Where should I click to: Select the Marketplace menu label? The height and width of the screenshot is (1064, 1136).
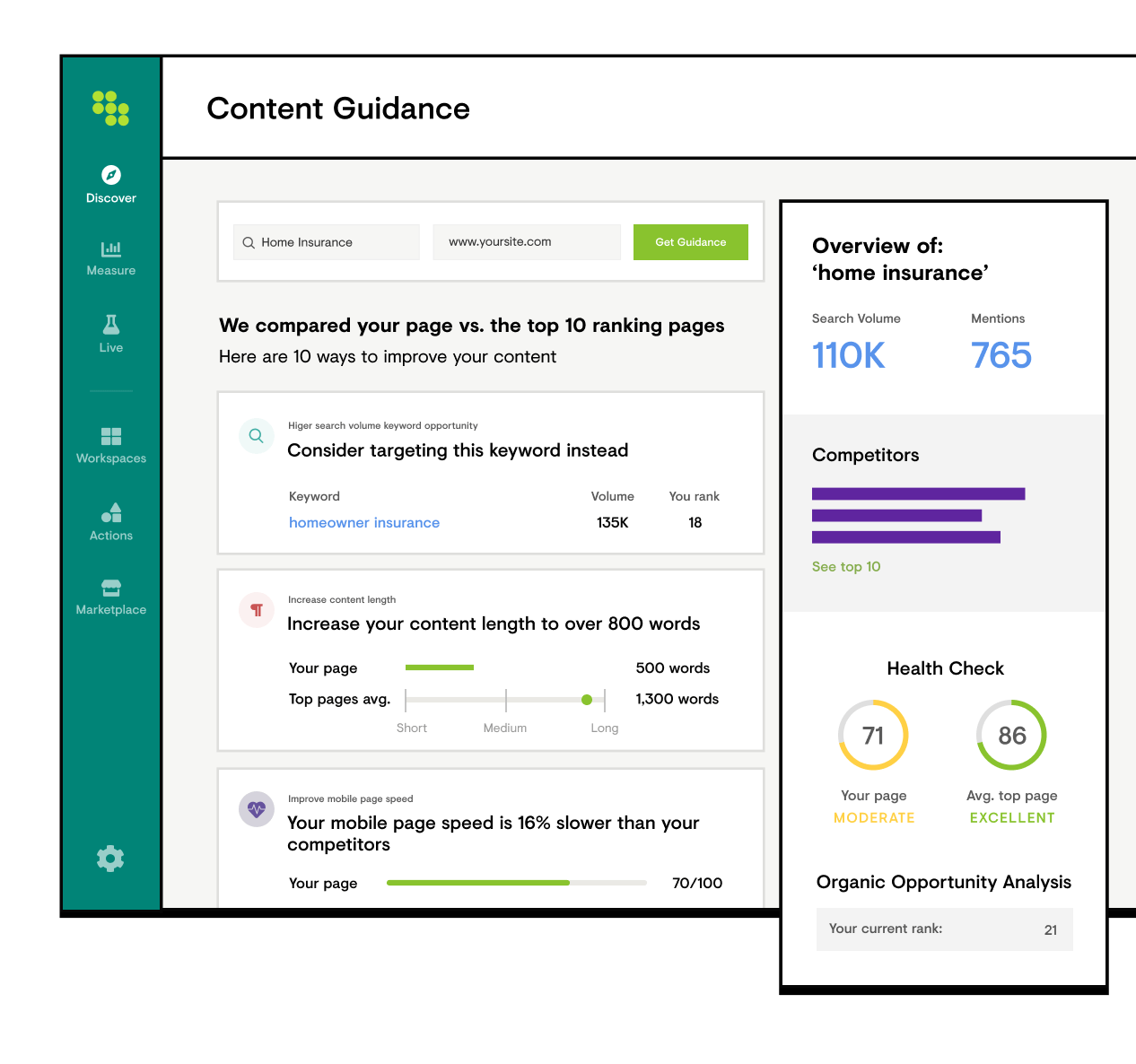coord(111,610)
